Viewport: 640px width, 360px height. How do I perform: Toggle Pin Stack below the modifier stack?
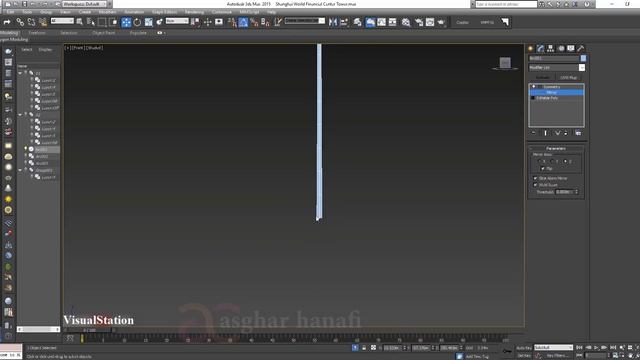(533, 133)
